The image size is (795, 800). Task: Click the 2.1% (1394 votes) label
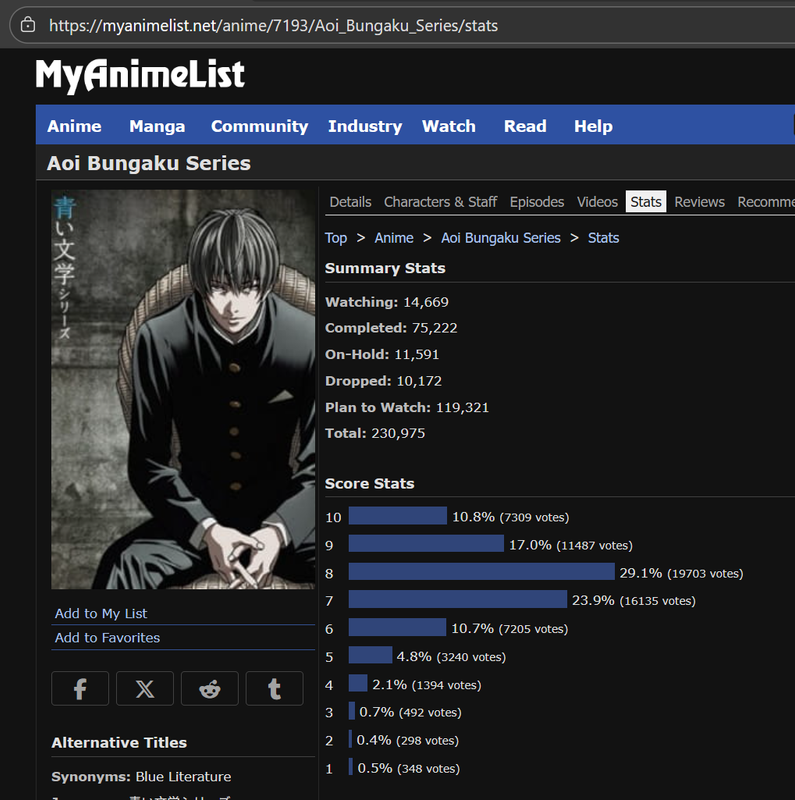pyautogui.click(x=427, y=685)
